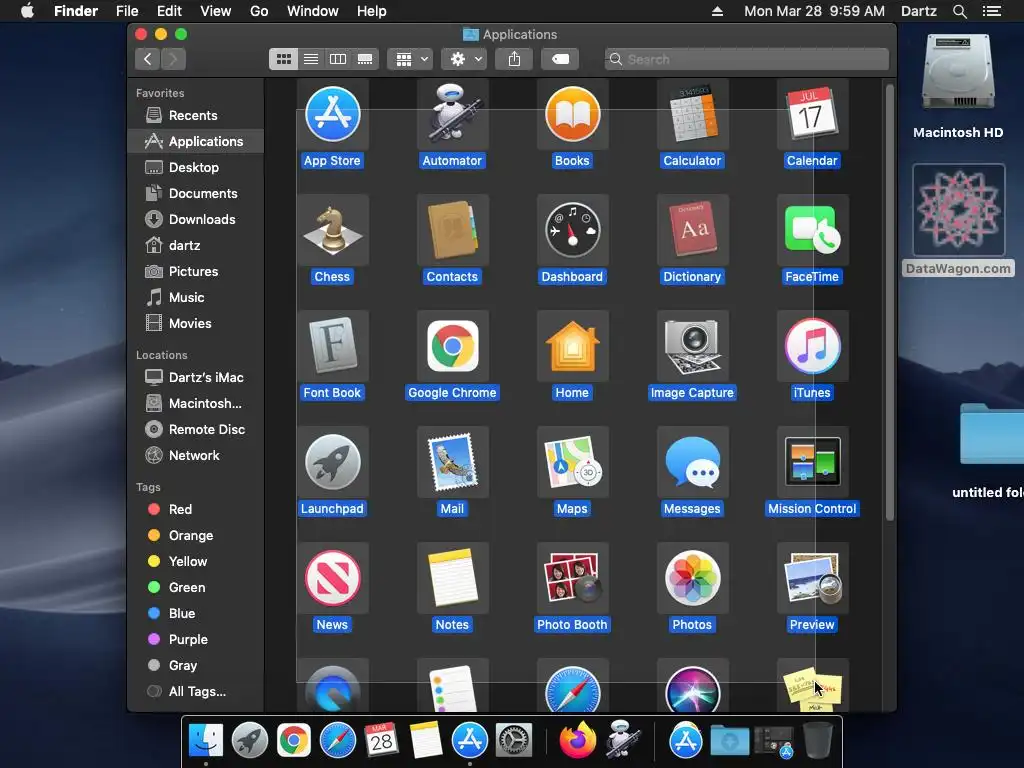This screenshot has width=1024, height=768.
Task: Select the Home app icon
Action: tap(573, 346)
